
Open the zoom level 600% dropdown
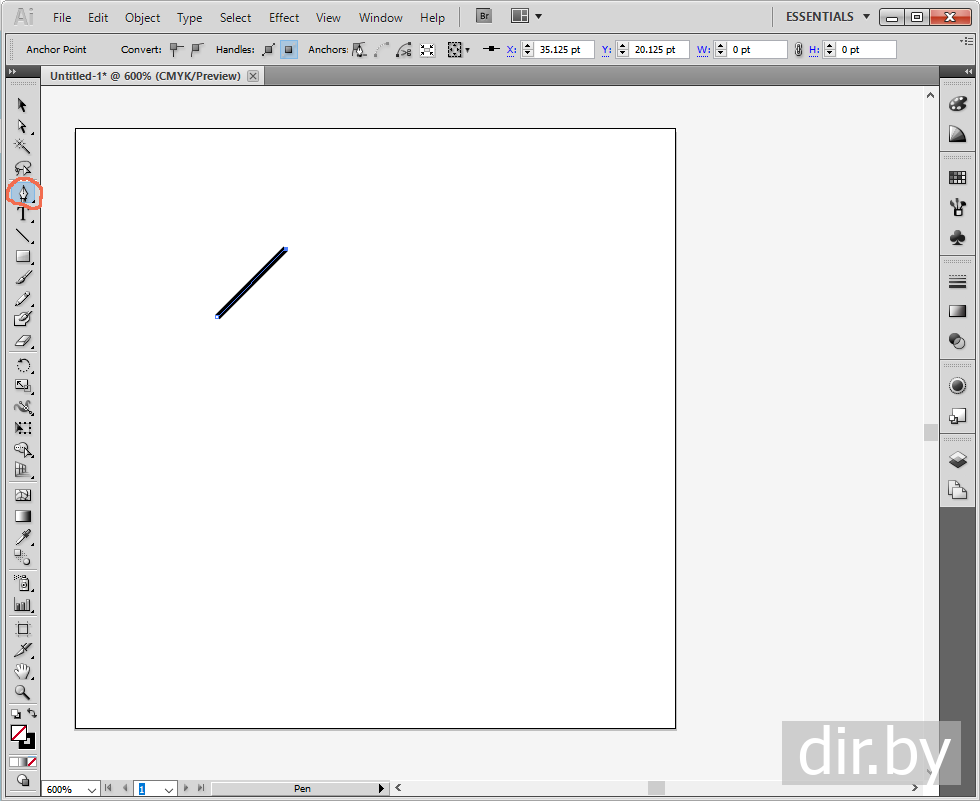[x=92, y=789]
